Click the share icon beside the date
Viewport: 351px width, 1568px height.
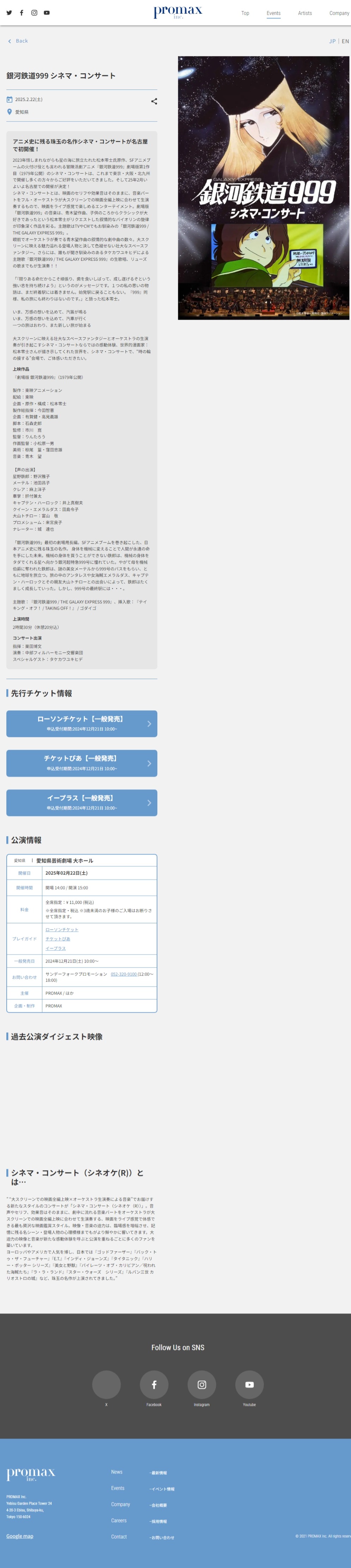click(154, 101)
